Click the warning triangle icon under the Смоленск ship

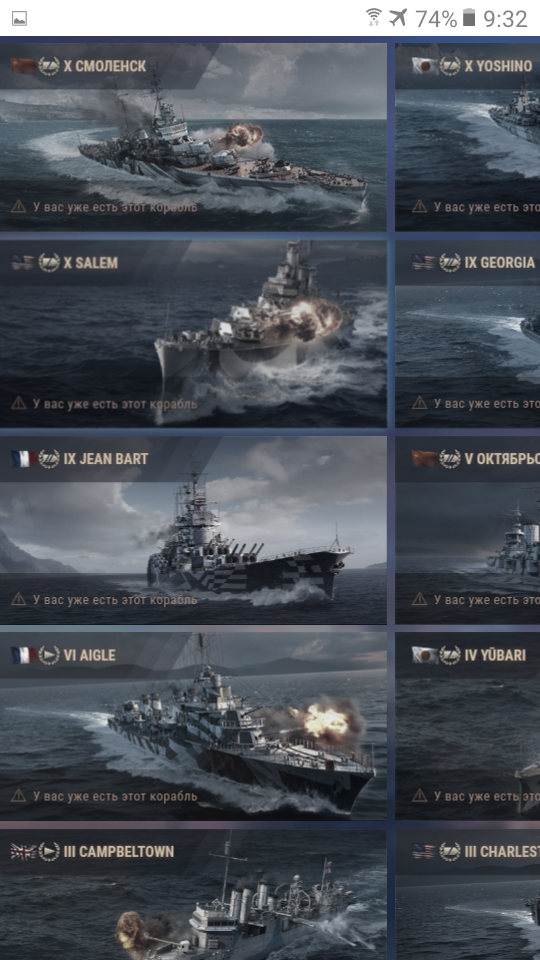click(x=18, y=207)
